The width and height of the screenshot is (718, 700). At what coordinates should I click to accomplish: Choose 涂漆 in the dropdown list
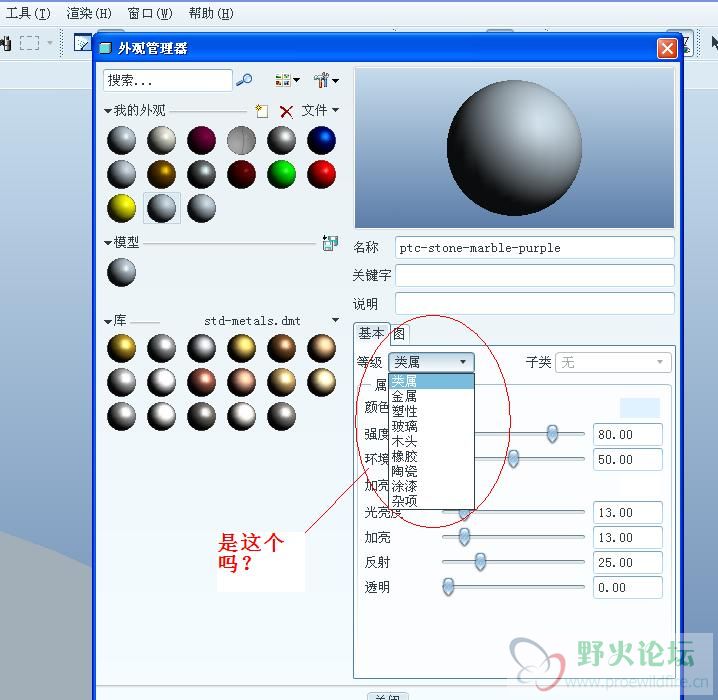point(431,486)
